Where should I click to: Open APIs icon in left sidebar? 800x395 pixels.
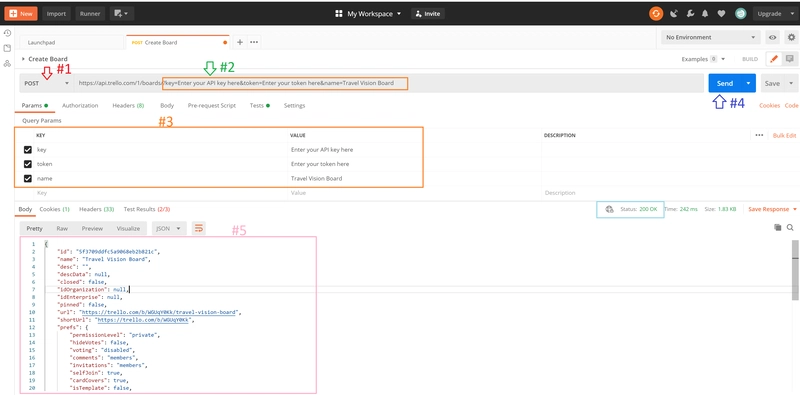click(x=7, y=64)
